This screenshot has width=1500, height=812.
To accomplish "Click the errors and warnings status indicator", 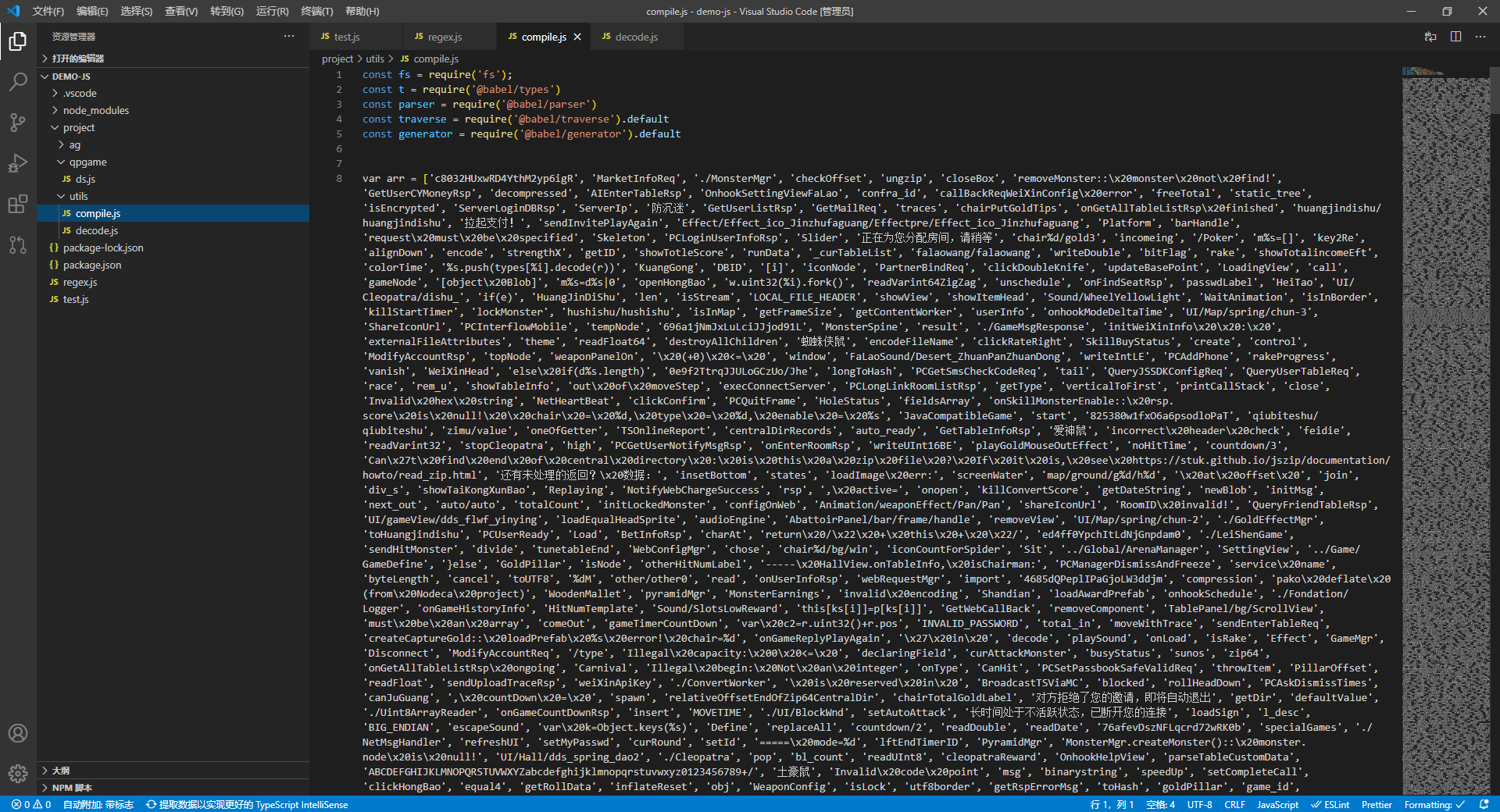I will [x=31, y=804].
